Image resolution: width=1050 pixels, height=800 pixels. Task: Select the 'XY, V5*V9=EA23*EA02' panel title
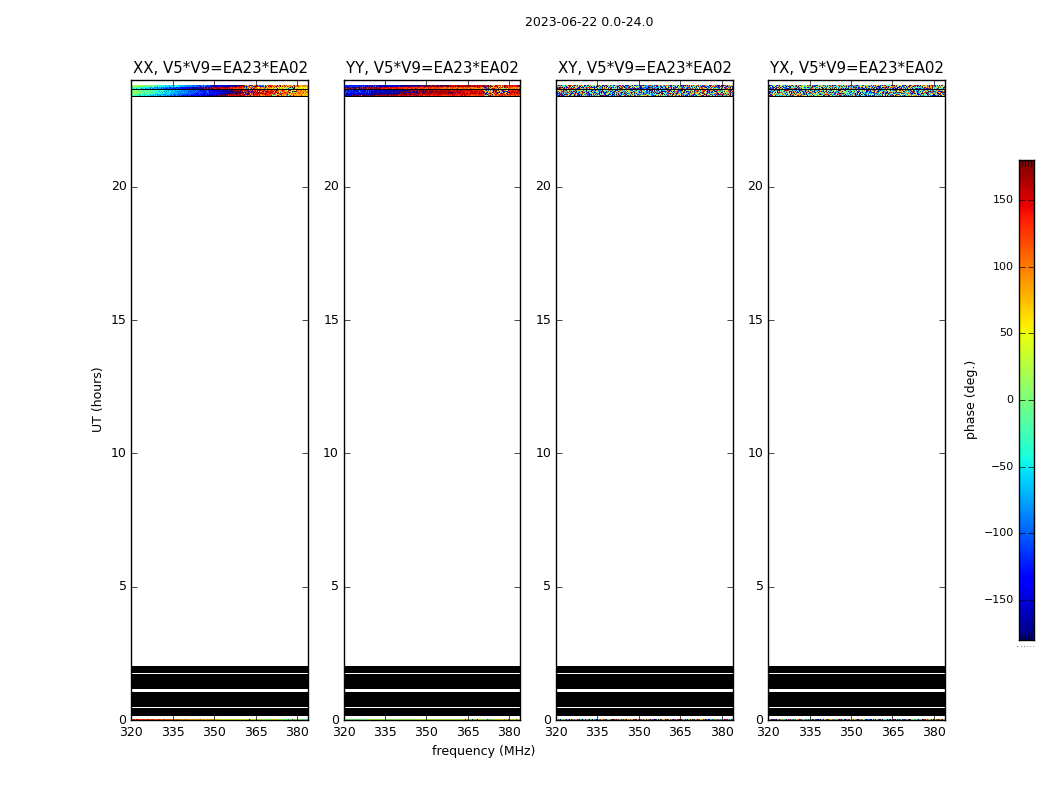(x=644, y=68)
